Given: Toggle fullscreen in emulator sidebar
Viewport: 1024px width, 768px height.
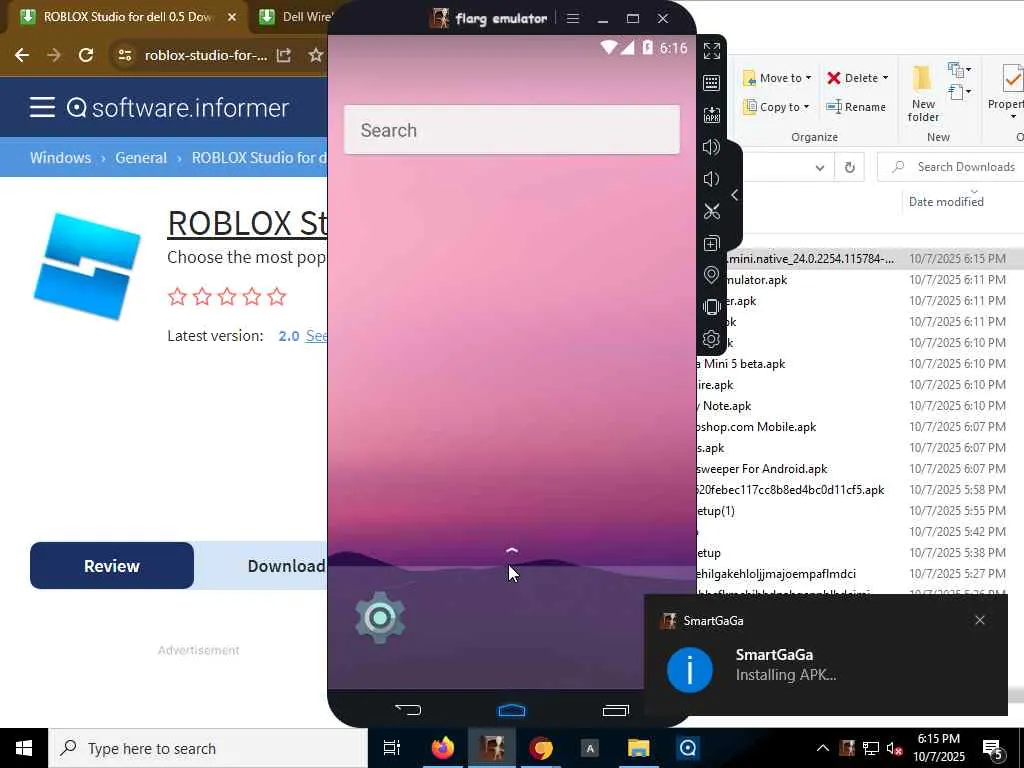Looking at the screenshot, I should pos(711,50).
